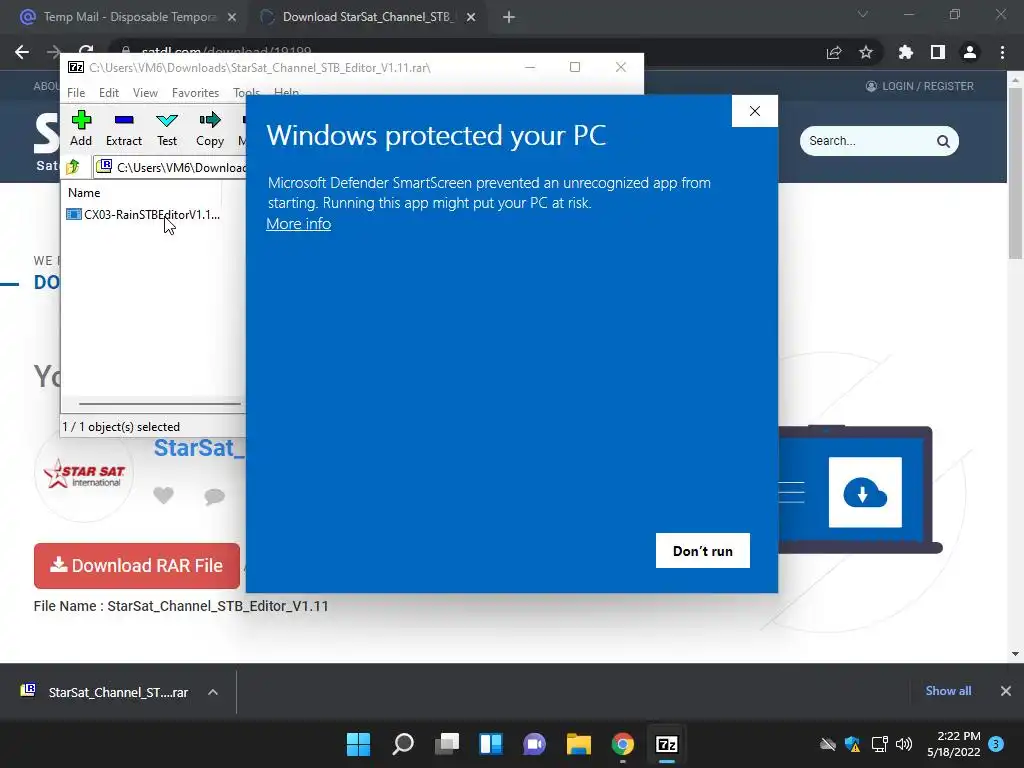Open the Chrome profile icon
1024x768 pixels.
970,52
